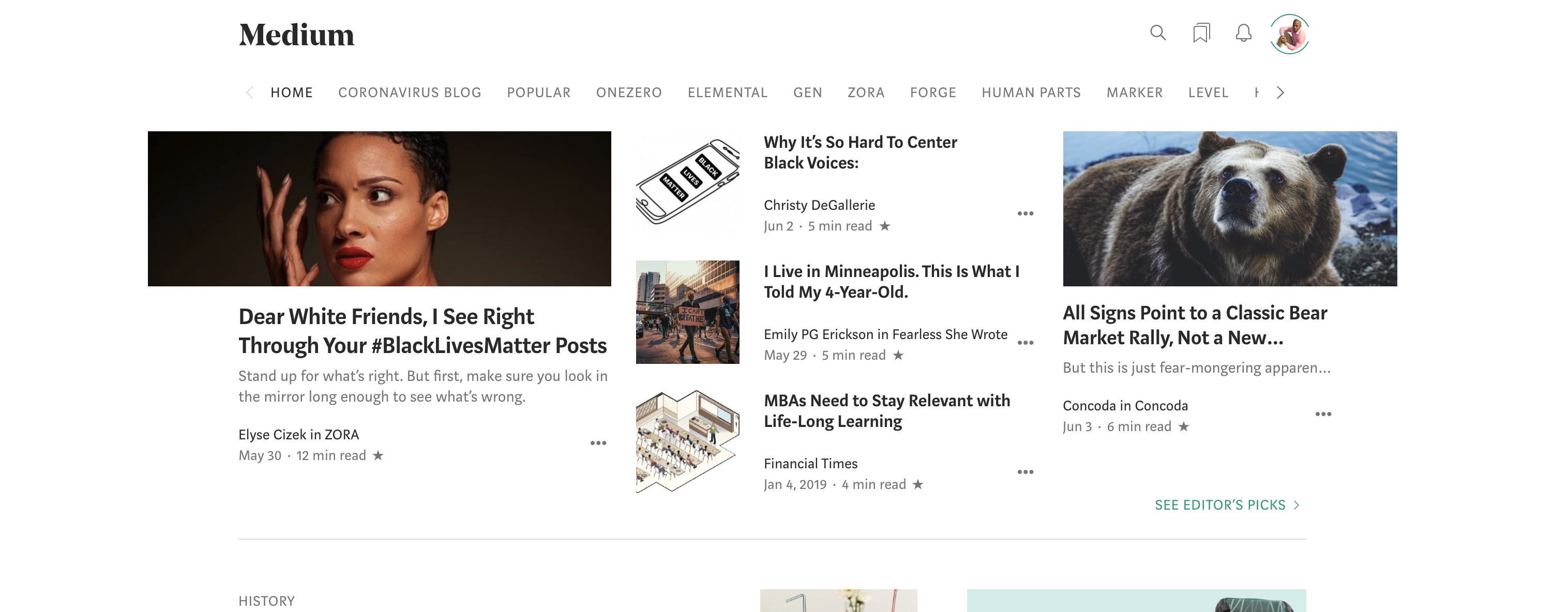
Task: Go to the ONEZERO tab
Action: click(x=629, y=93)
